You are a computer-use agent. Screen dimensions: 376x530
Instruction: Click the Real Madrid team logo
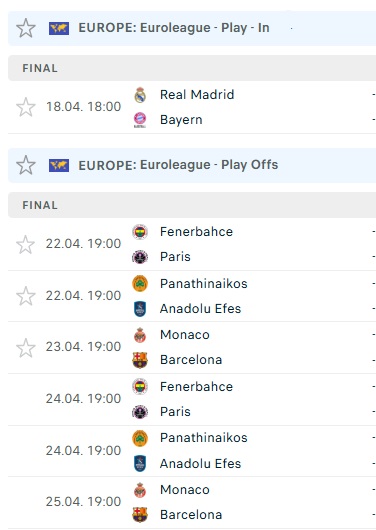(140, 95)
